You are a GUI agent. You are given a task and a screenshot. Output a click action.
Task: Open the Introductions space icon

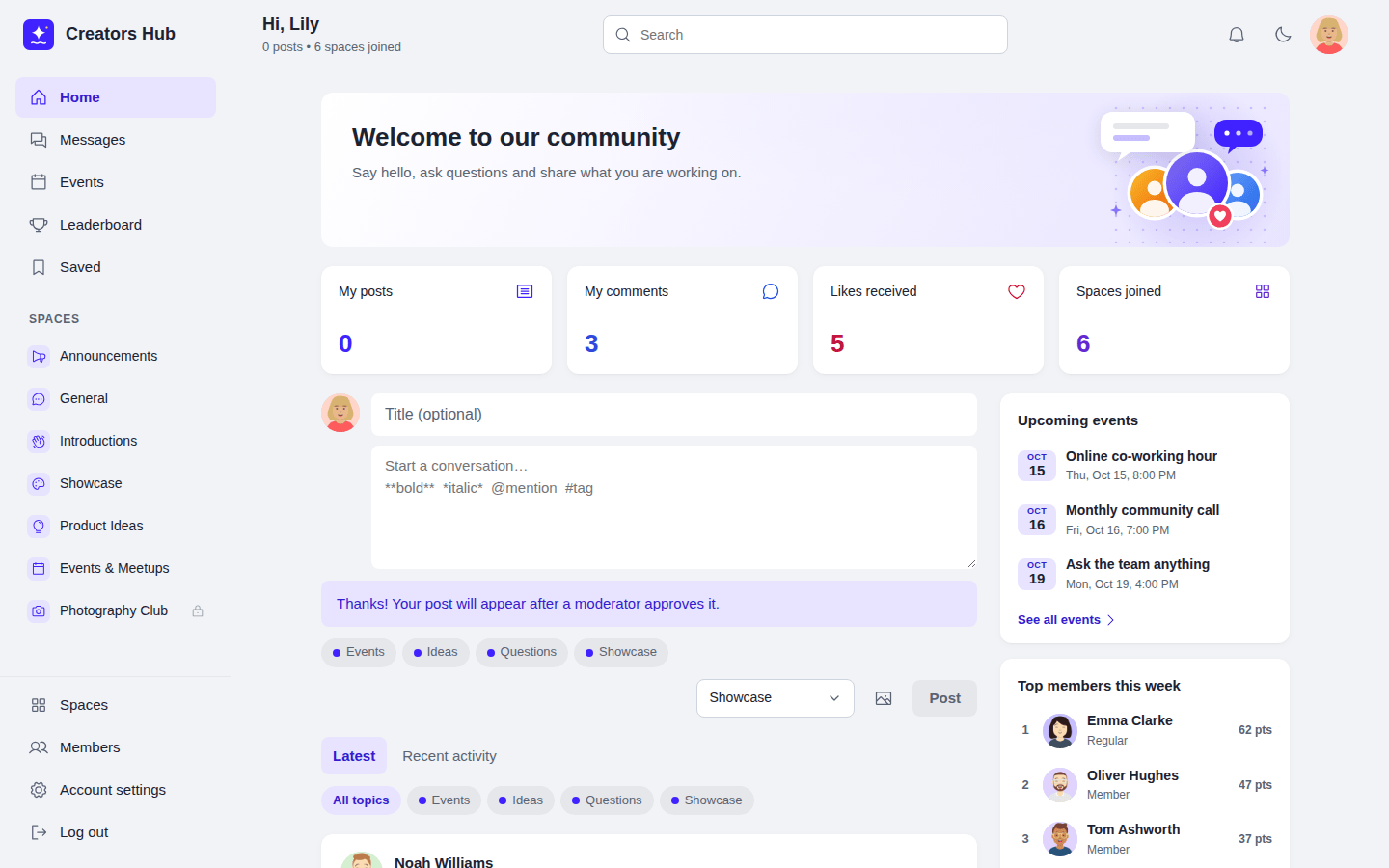click(x=39, y=441)
